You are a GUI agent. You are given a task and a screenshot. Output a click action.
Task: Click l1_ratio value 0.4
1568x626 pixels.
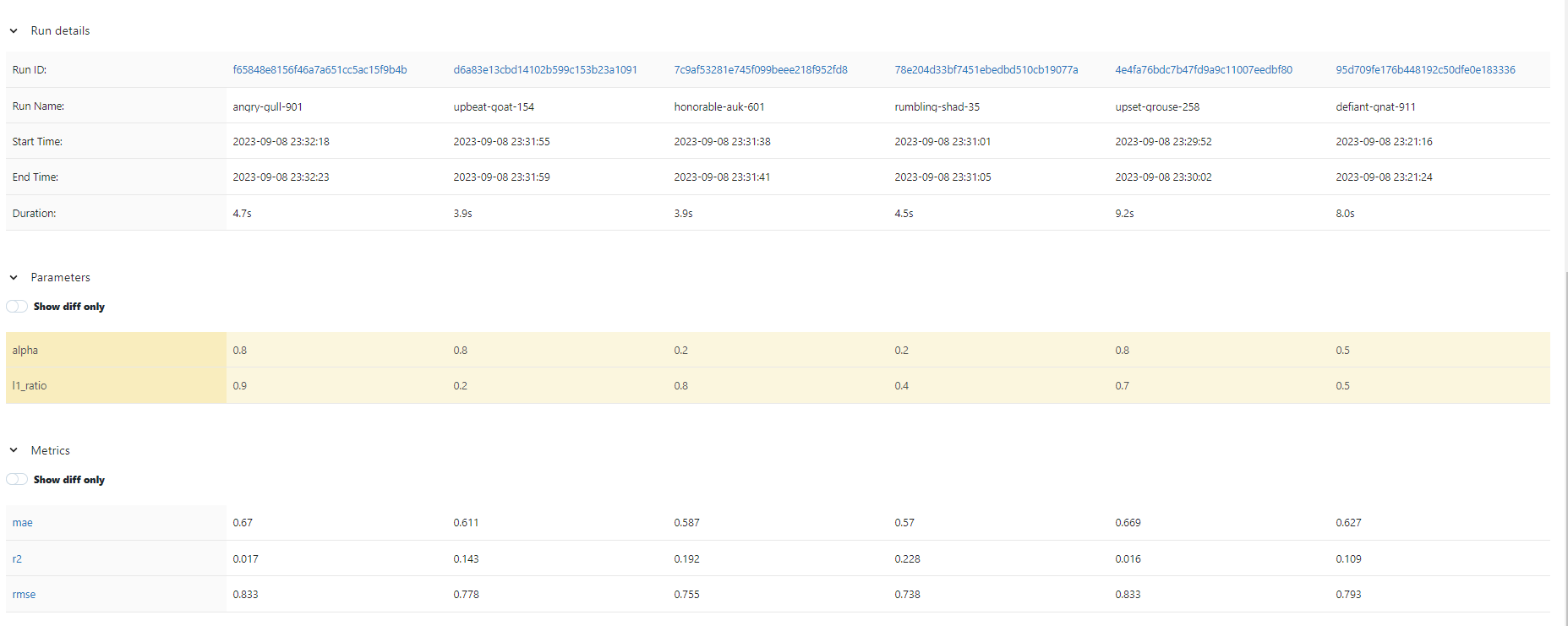pyautogui.click(x=902, y=386)
